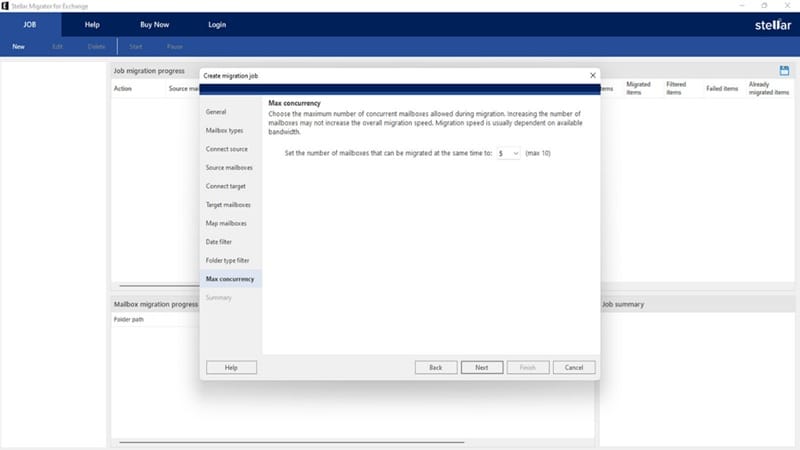Click the Job summary panel heading
The width and height of the screenshot is (800, 450).
point(622,304)
